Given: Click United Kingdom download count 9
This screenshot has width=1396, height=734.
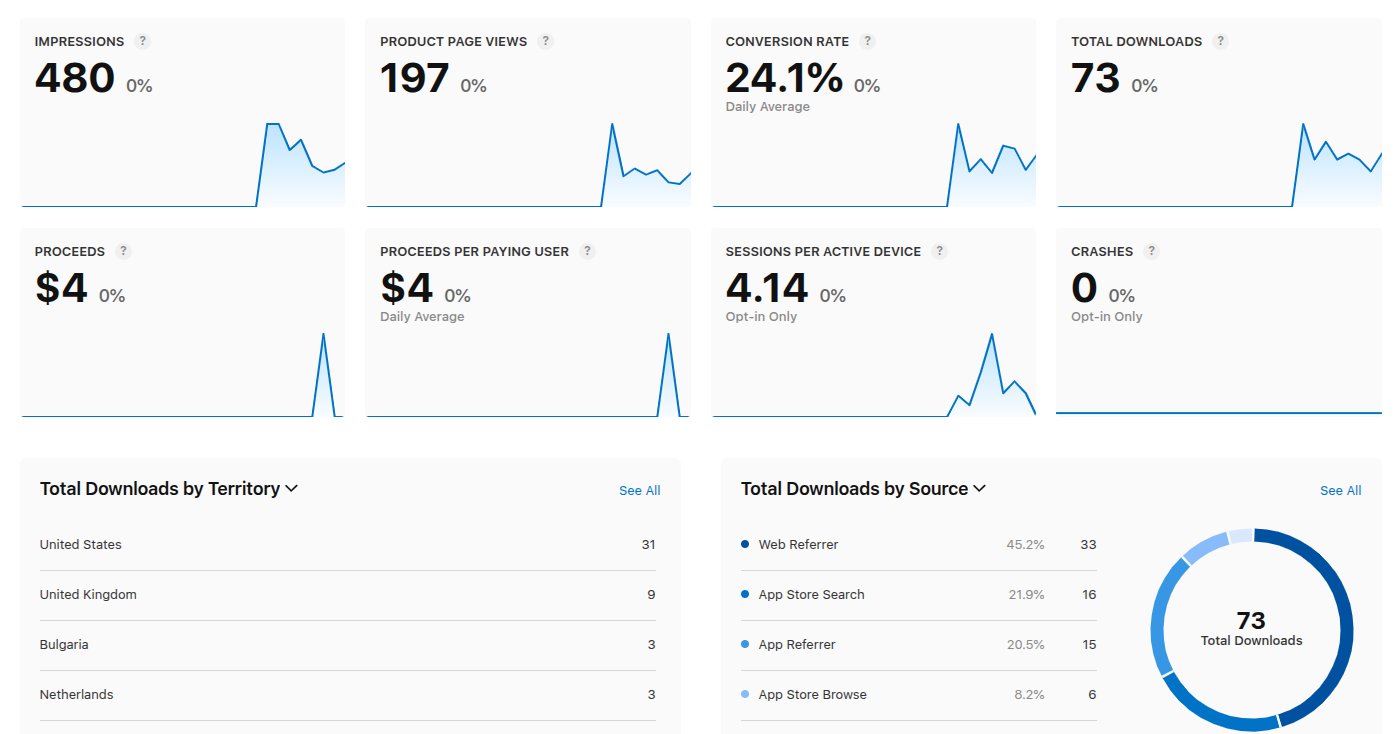Looking at the screenshot, I should coord(651,595).
